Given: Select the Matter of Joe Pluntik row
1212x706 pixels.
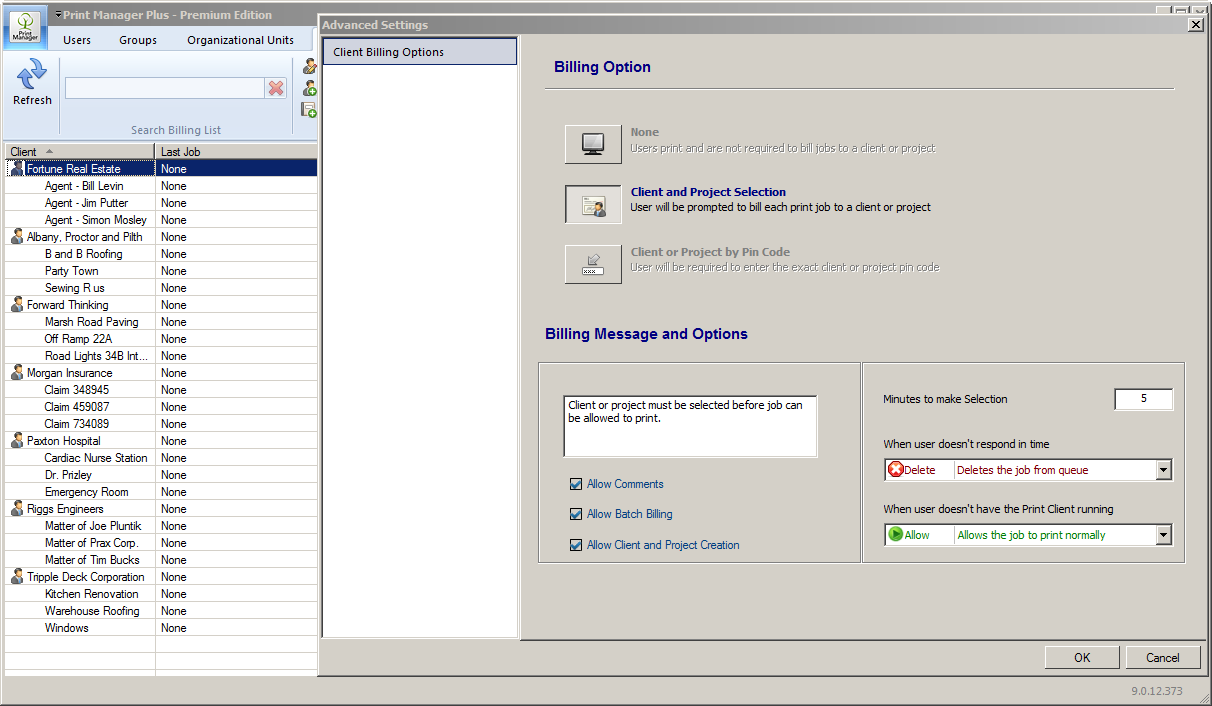Looking at the screenshot, I should 161,526.
